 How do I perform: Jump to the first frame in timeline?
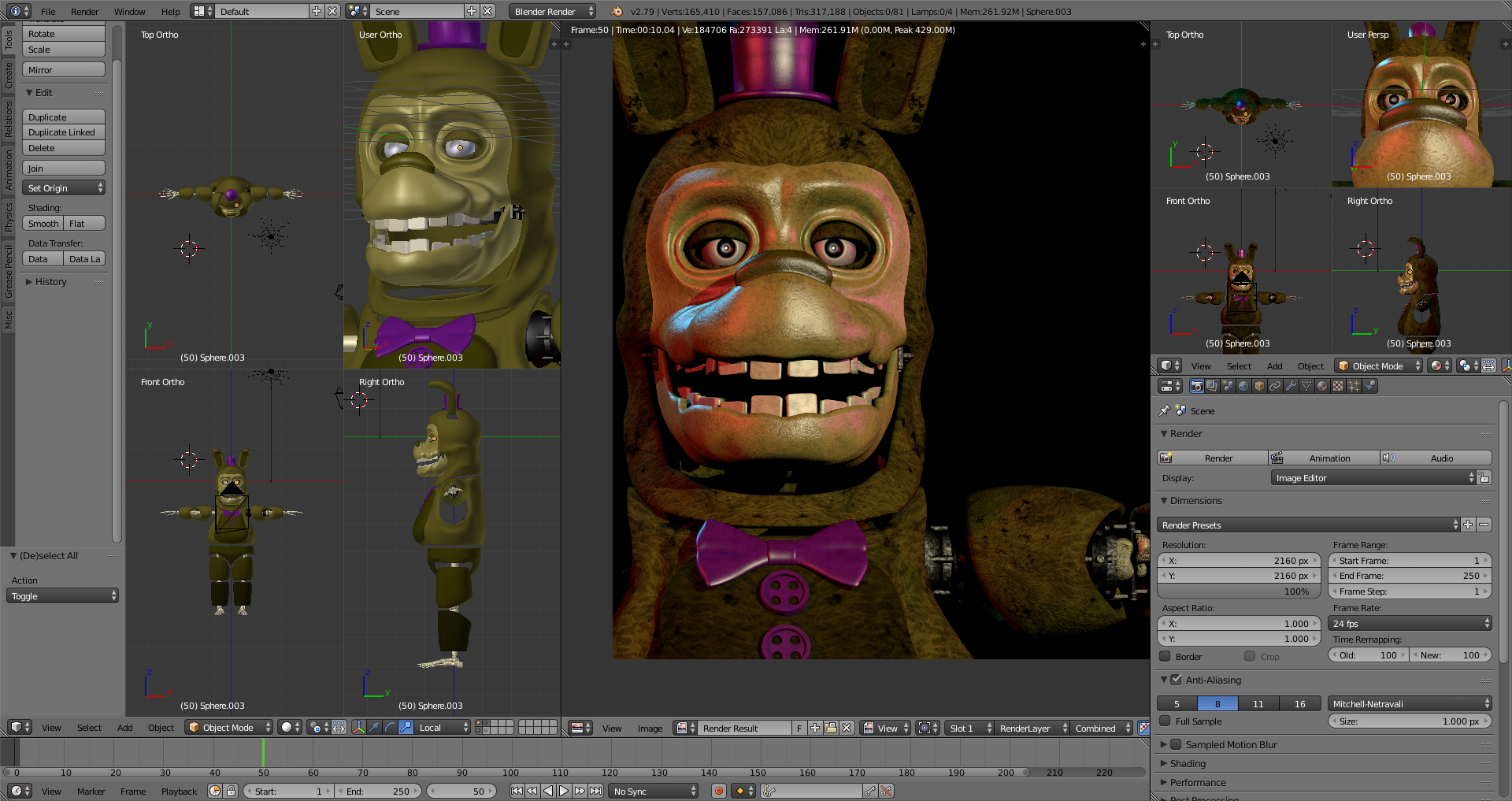pos(517,791)
